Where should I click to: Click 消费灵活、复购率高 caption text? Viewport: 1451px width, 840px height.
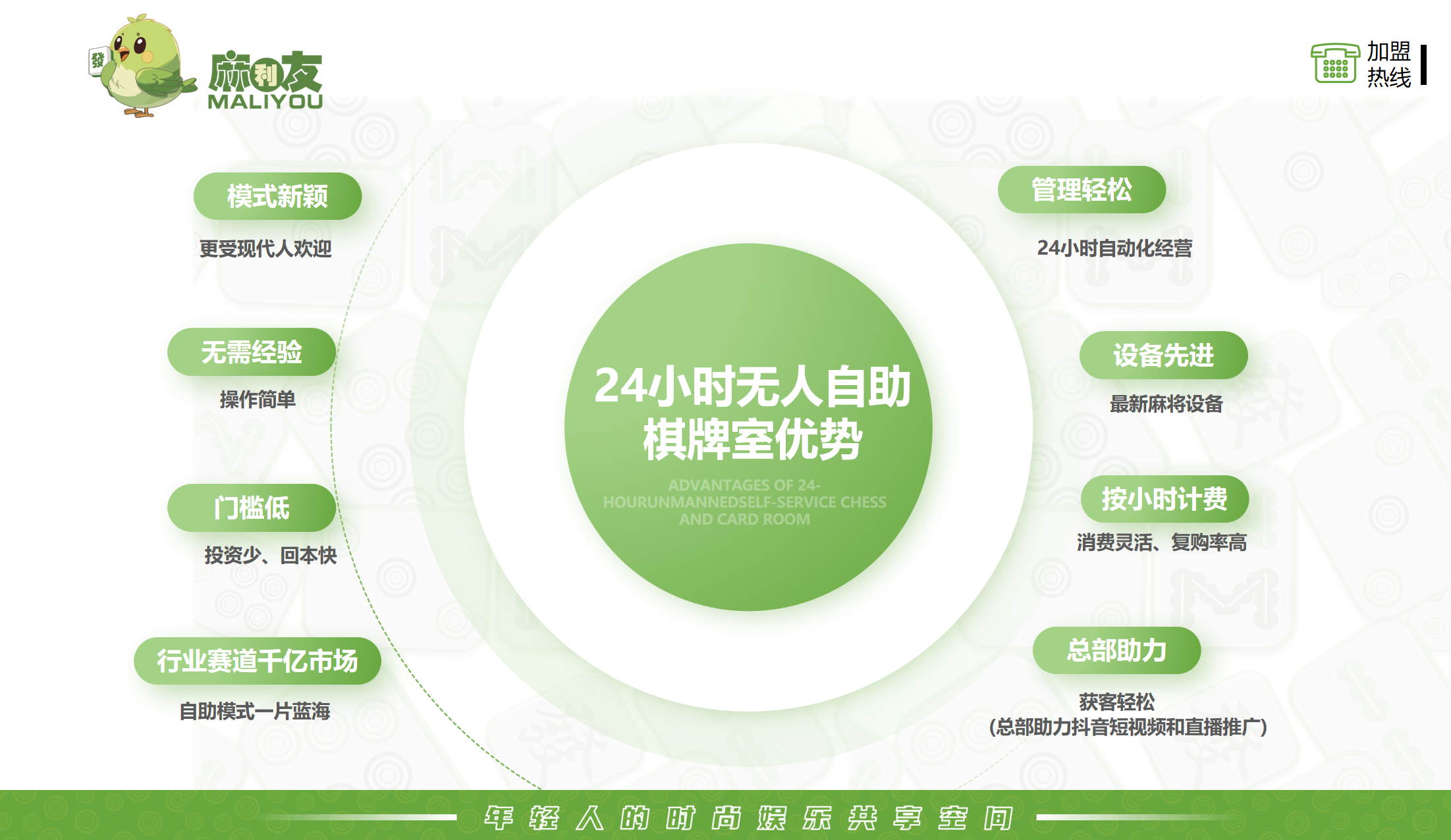pyautogui.click(x=1162, y=542)
